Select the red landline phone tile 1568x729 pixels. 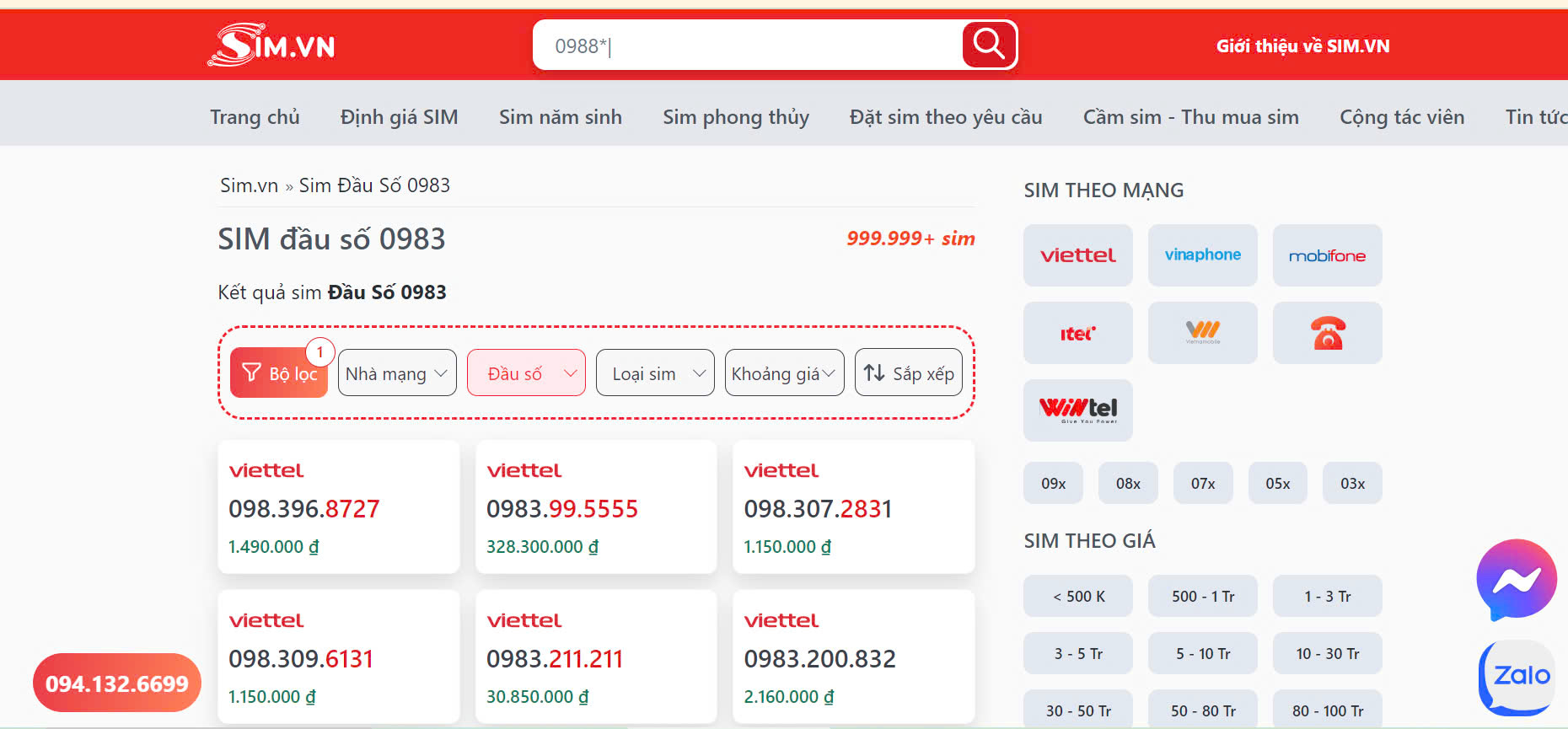(x=1328, y=333)
